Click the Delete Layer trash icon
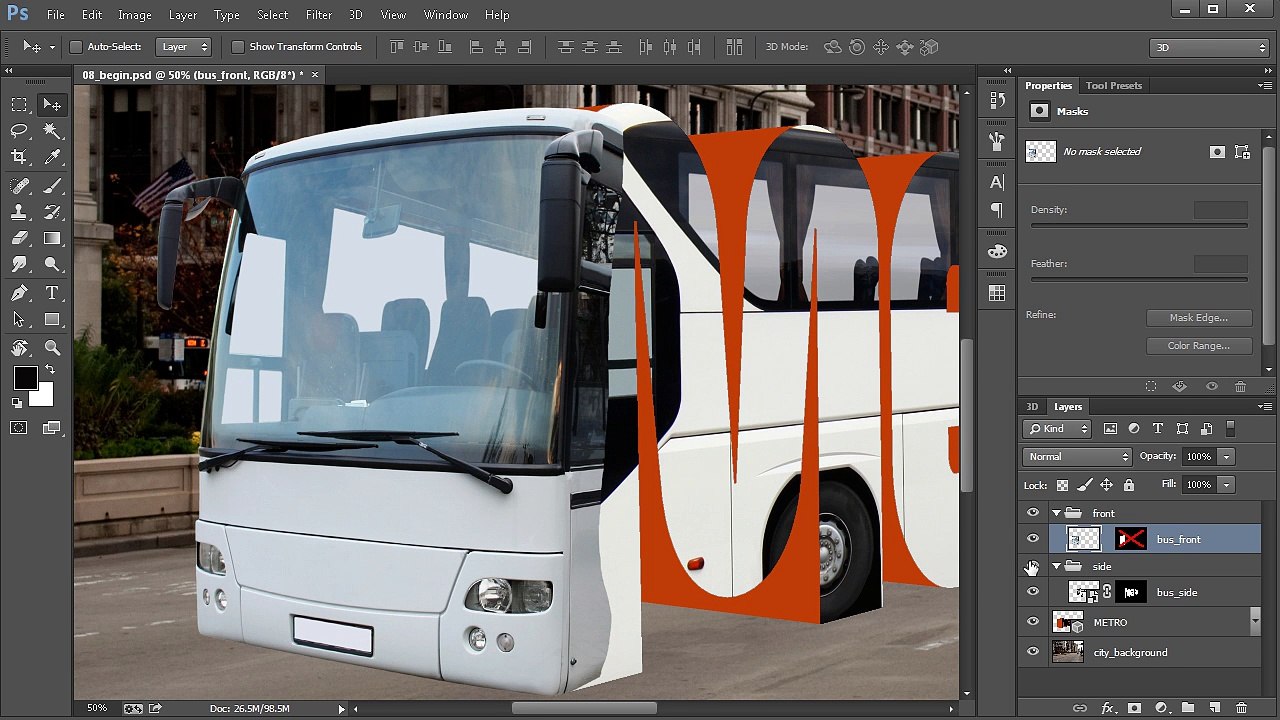Image resolution: width=1280 pixels, height=720 pixels. tap(1241, 708)
